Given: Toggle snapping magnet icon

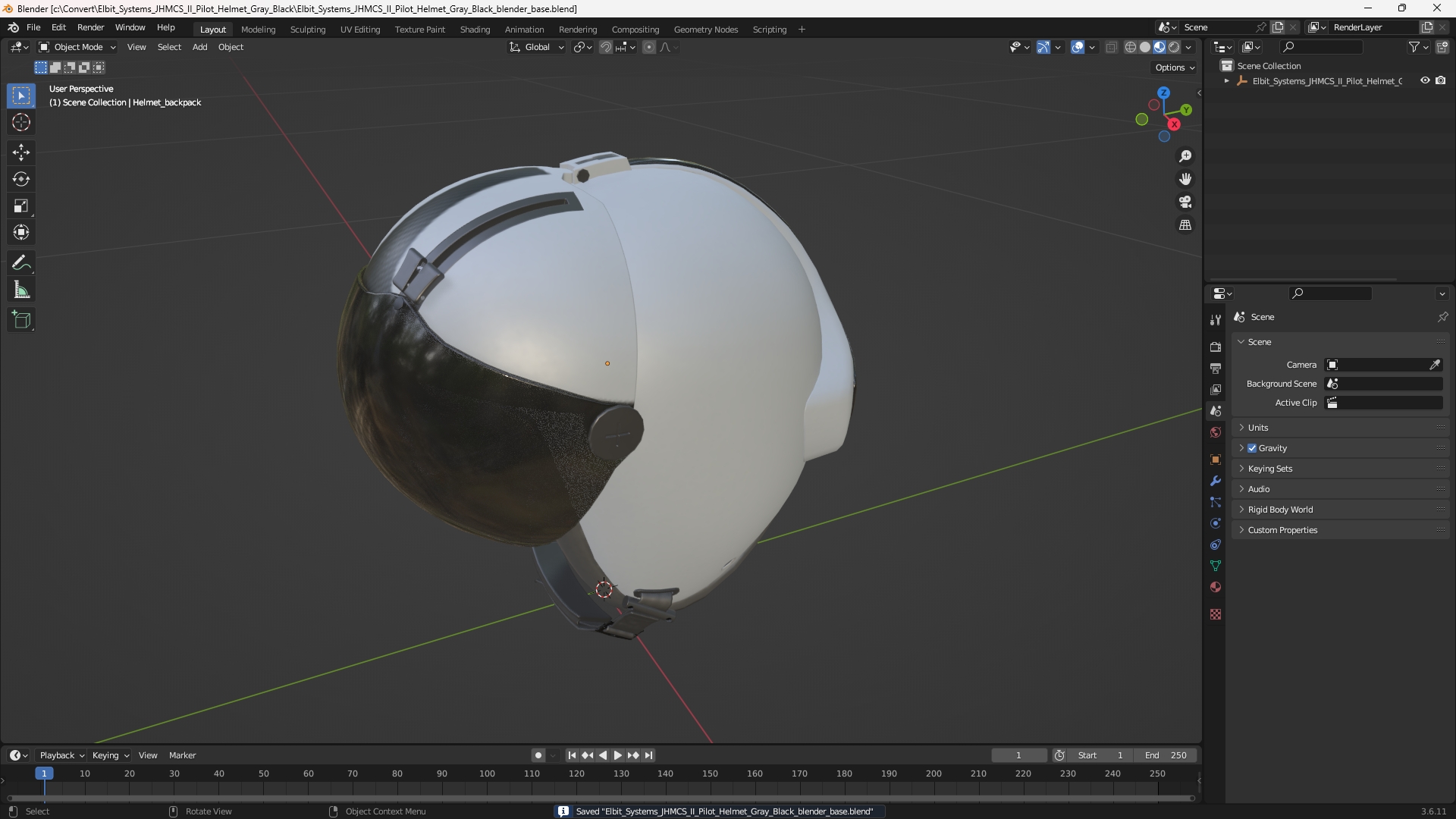Looking at the screenshot, I should pos(606,47).
